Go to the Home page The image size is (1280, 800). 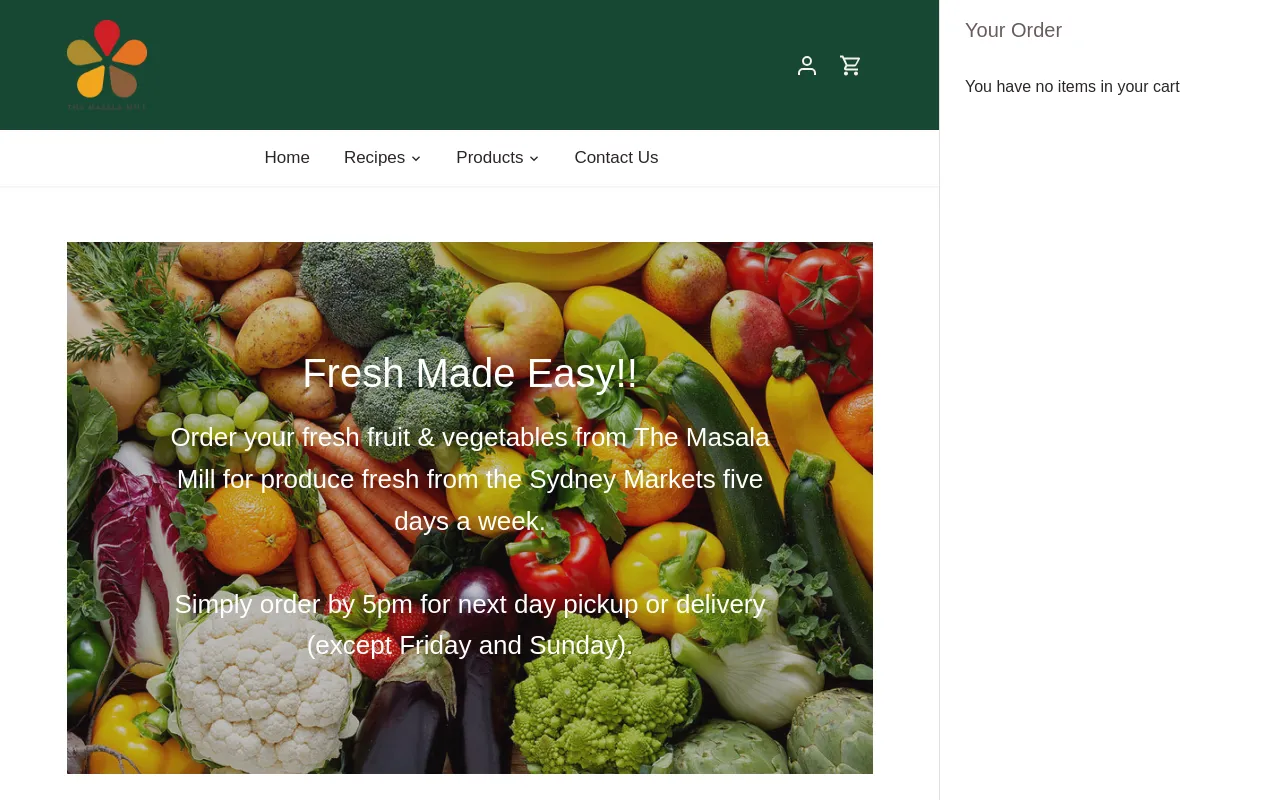pyautogui.click(x=287, y=158)
